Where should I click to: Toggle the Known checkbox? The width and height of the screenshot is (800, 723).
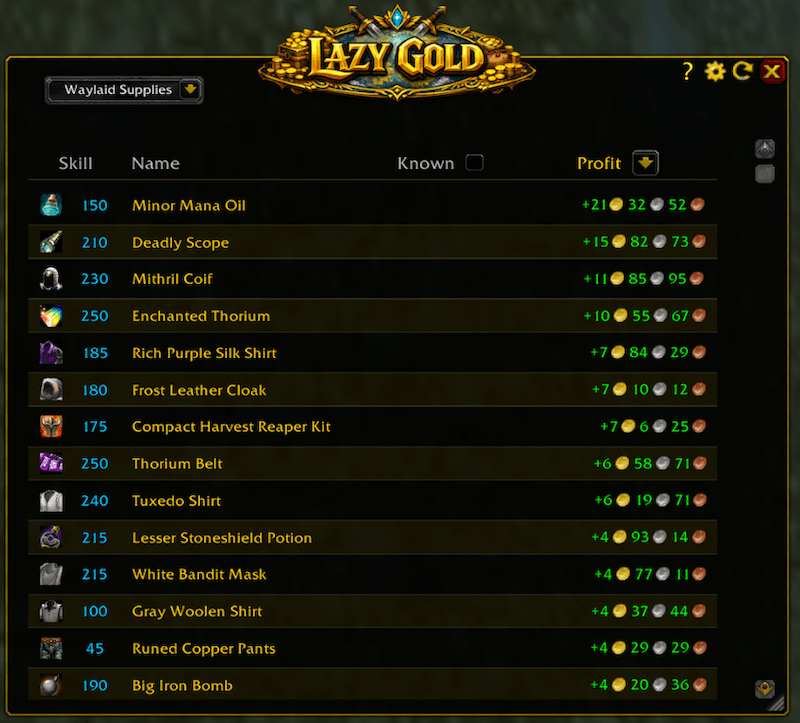(474, 163)
